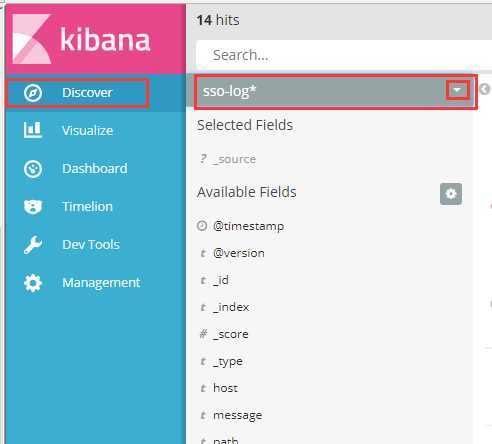Focus the Search query box

(x=343, y=55)
